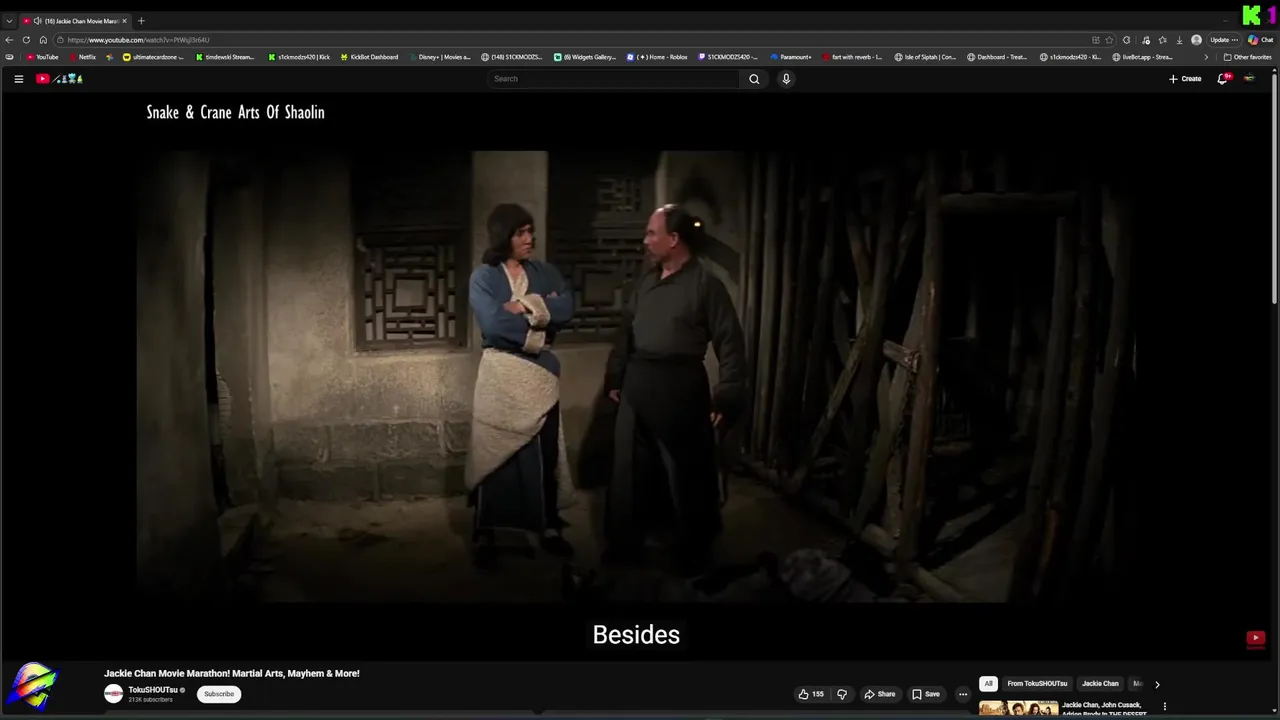The height and width of the screenshot is (720, 1280).
Task: Mute tab via speaker icon
Action: 38,21
